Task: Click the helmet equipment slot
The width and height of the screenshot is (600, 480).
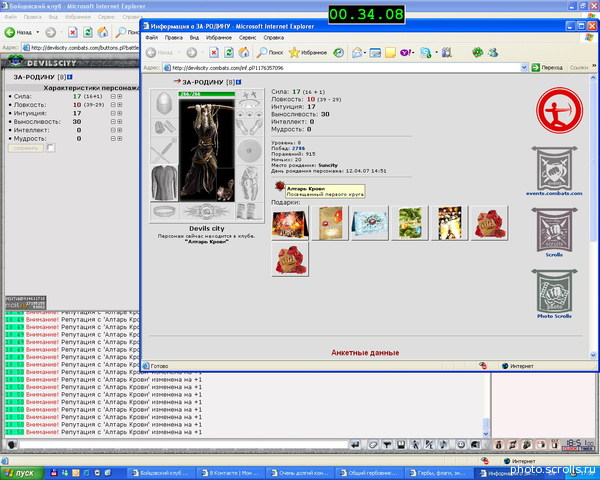Action: 164,103
